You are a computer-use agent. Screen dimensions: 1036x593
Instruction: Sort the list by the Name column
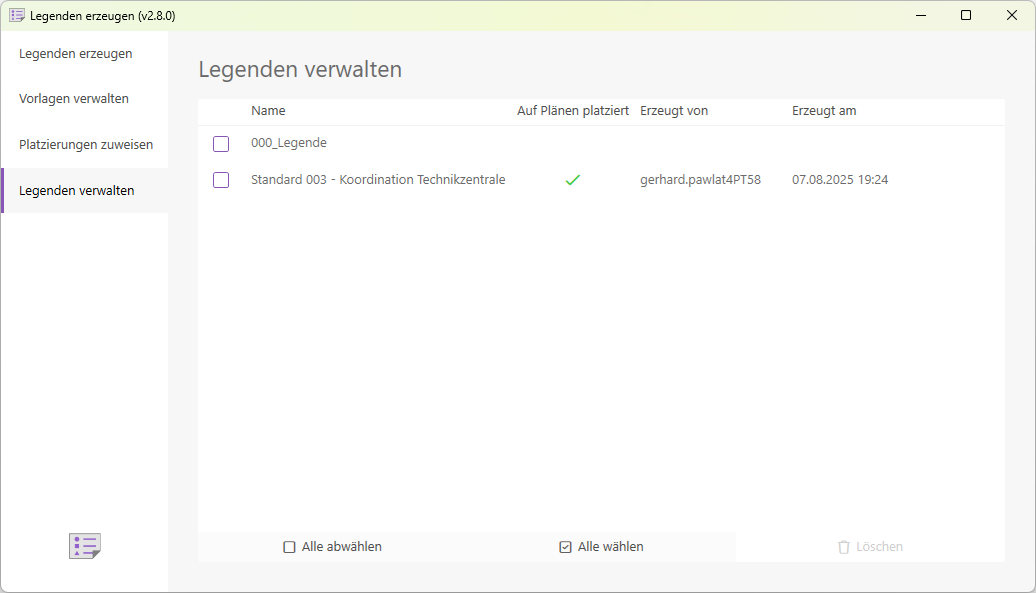(268, 110)
